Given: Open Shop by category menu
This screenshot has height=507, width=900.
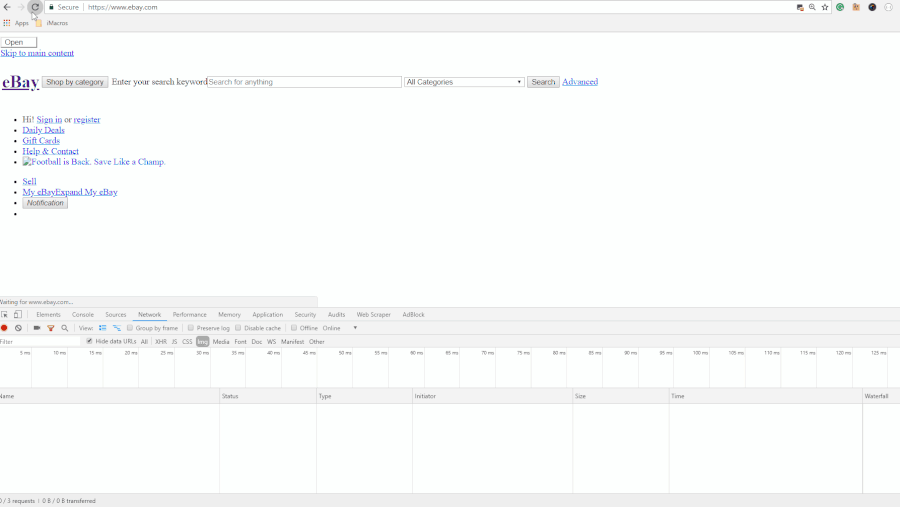Looking at the screenshot, I should (75, 82).
